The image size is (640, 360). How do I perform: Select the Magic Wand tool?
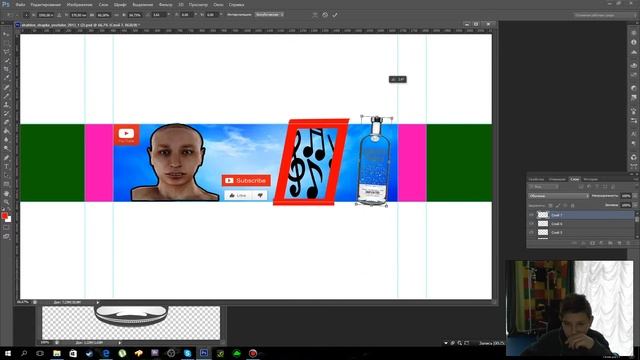point(6,60)
